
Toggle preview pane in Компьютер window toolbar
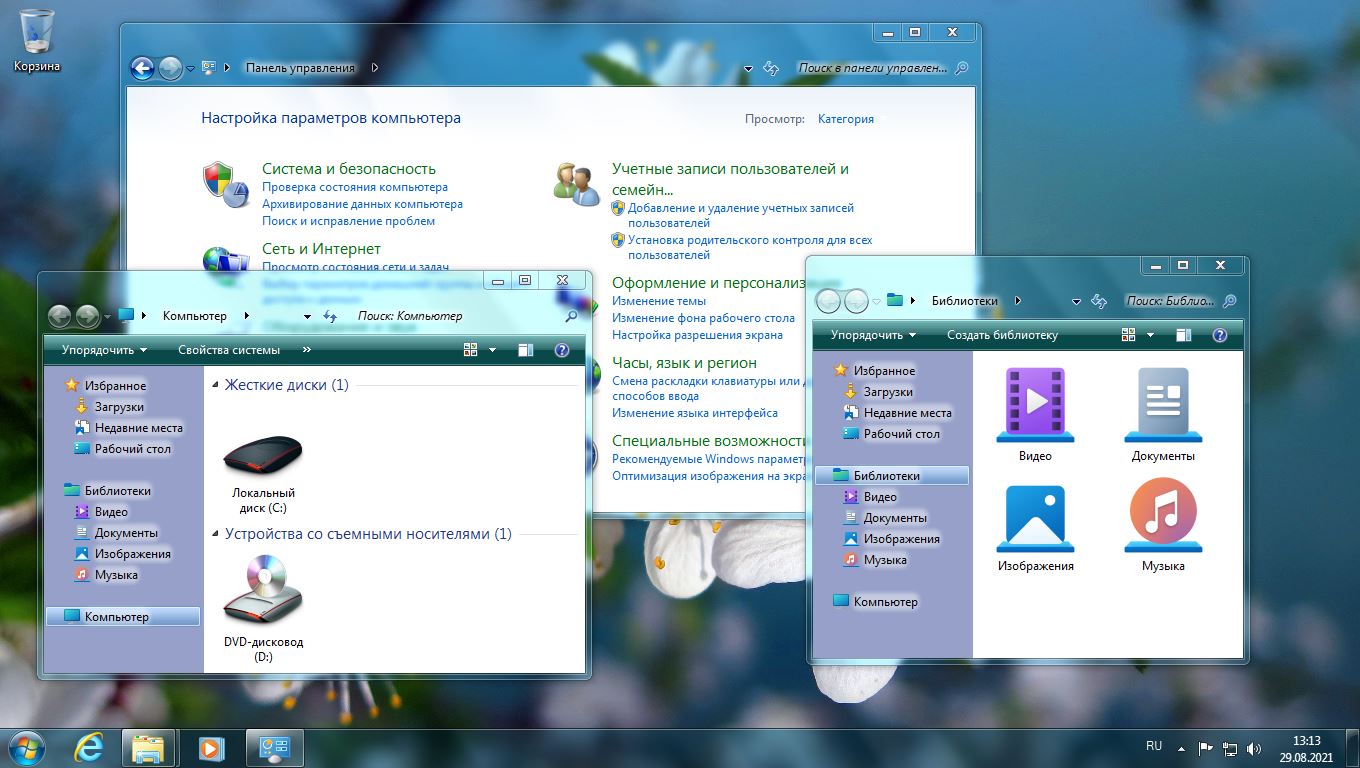tap(526, 350)
